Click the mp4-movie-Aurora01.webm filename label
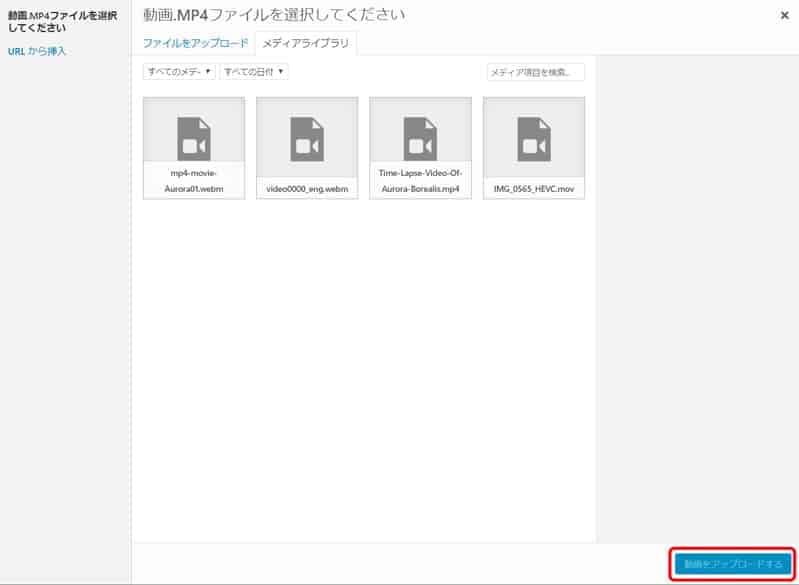This screenshot has width=799, height=585. pos(194,181)
